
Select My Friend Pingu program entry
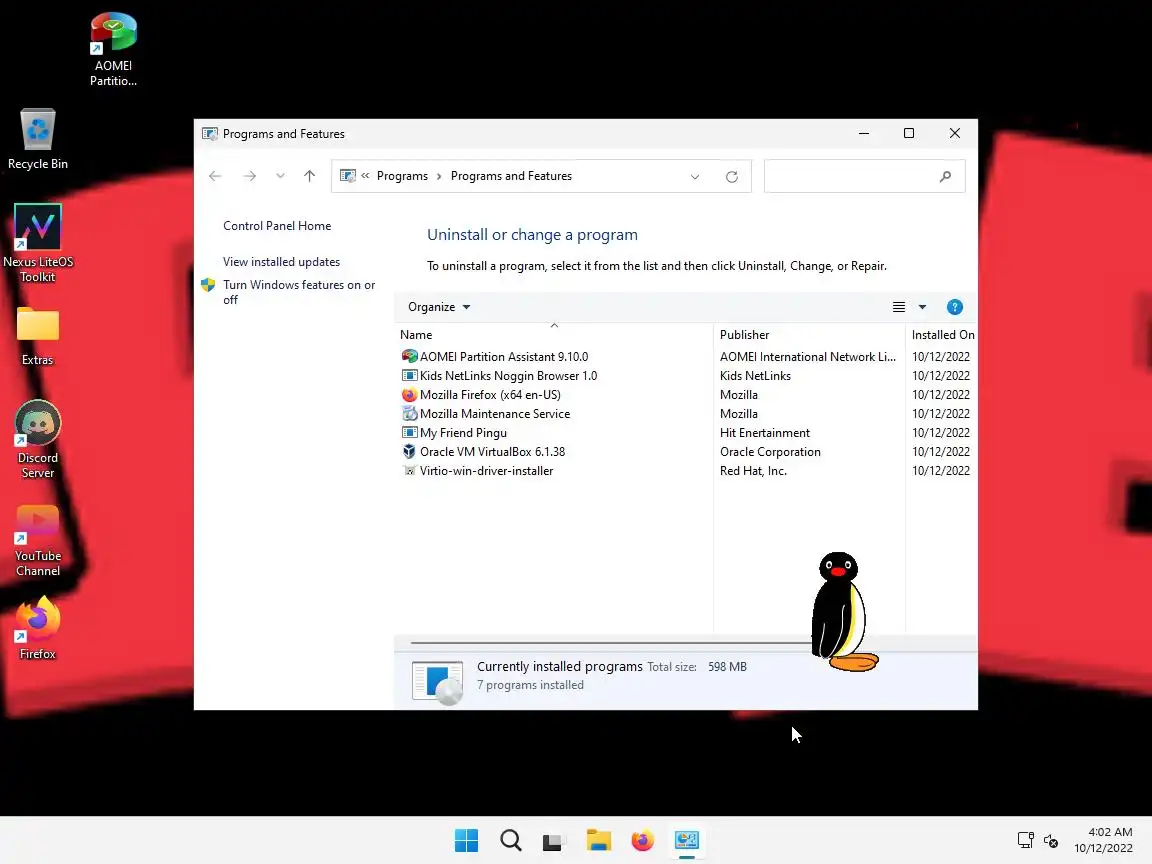click(463, 433)
